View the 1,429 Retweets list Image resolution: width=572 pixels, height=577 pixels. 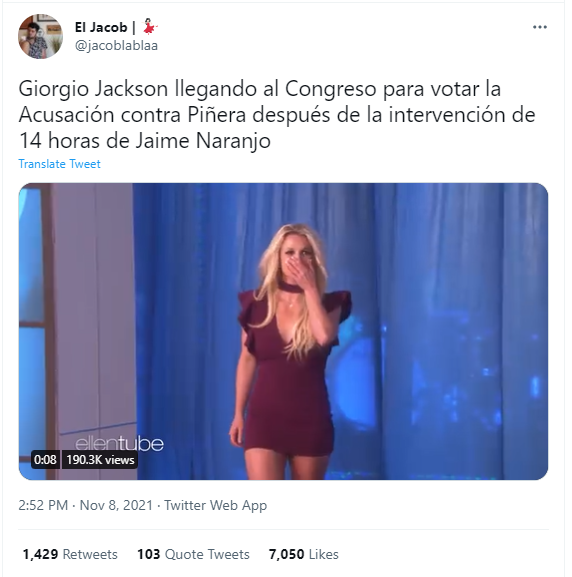click(x=70, y=554)
